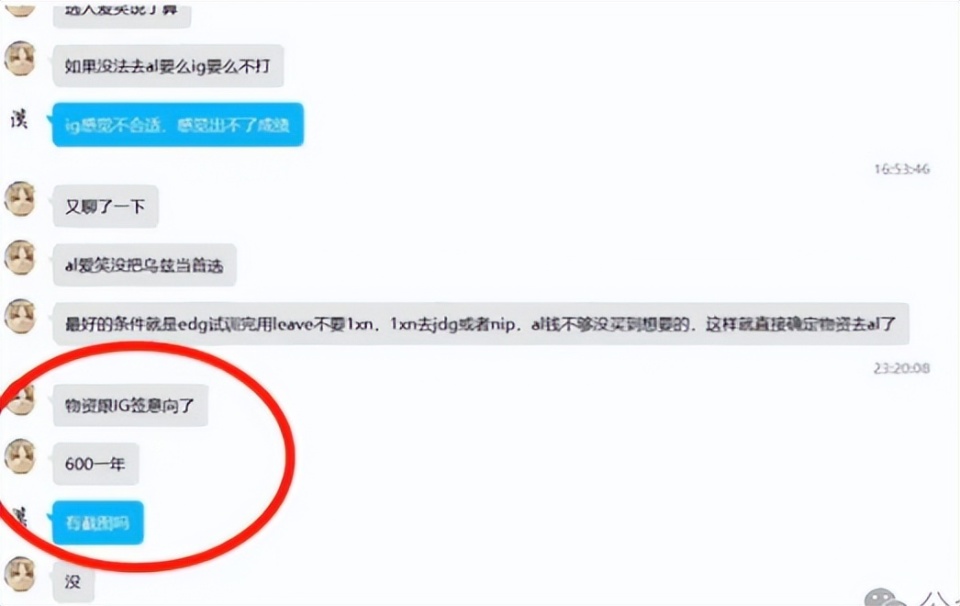Select the "物资跟IG签意向了" message bubble
The height and width of the screenshot is (606, 960).
(130, 405)
